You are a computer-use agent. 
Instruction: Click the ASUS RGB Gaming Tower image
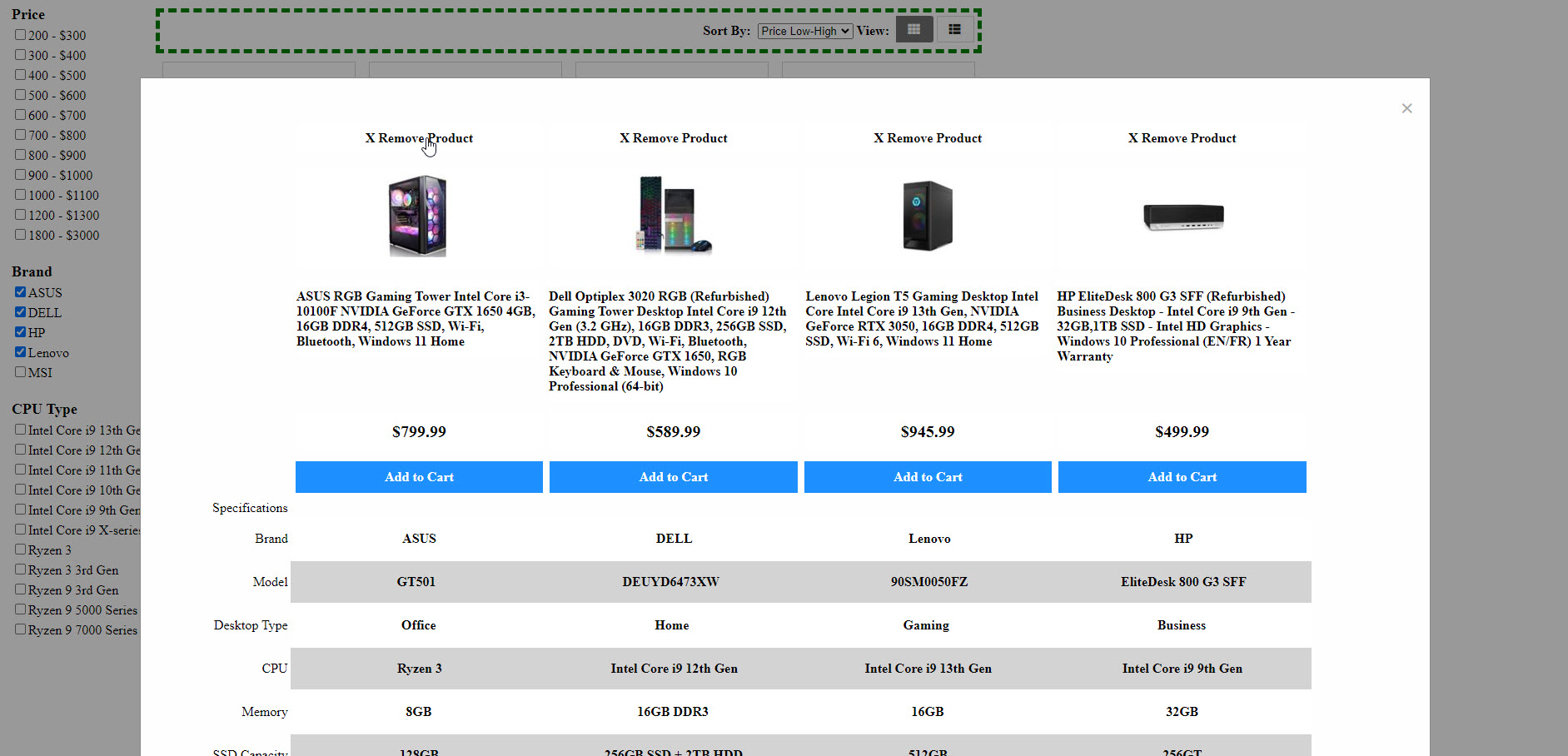(418, 216)
